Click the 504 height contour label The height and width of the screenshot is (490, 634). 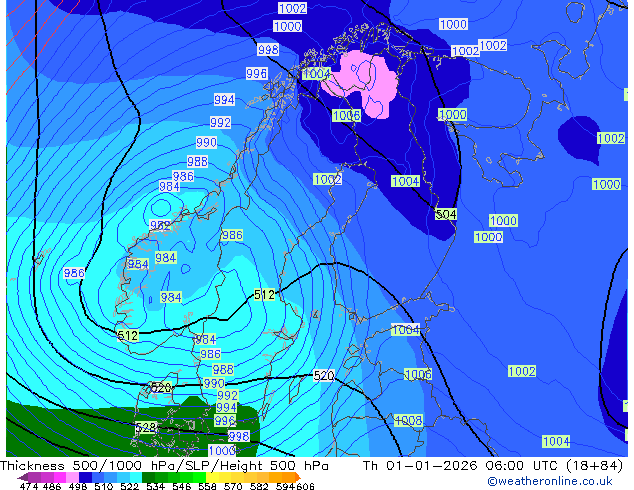coord(446,214)
